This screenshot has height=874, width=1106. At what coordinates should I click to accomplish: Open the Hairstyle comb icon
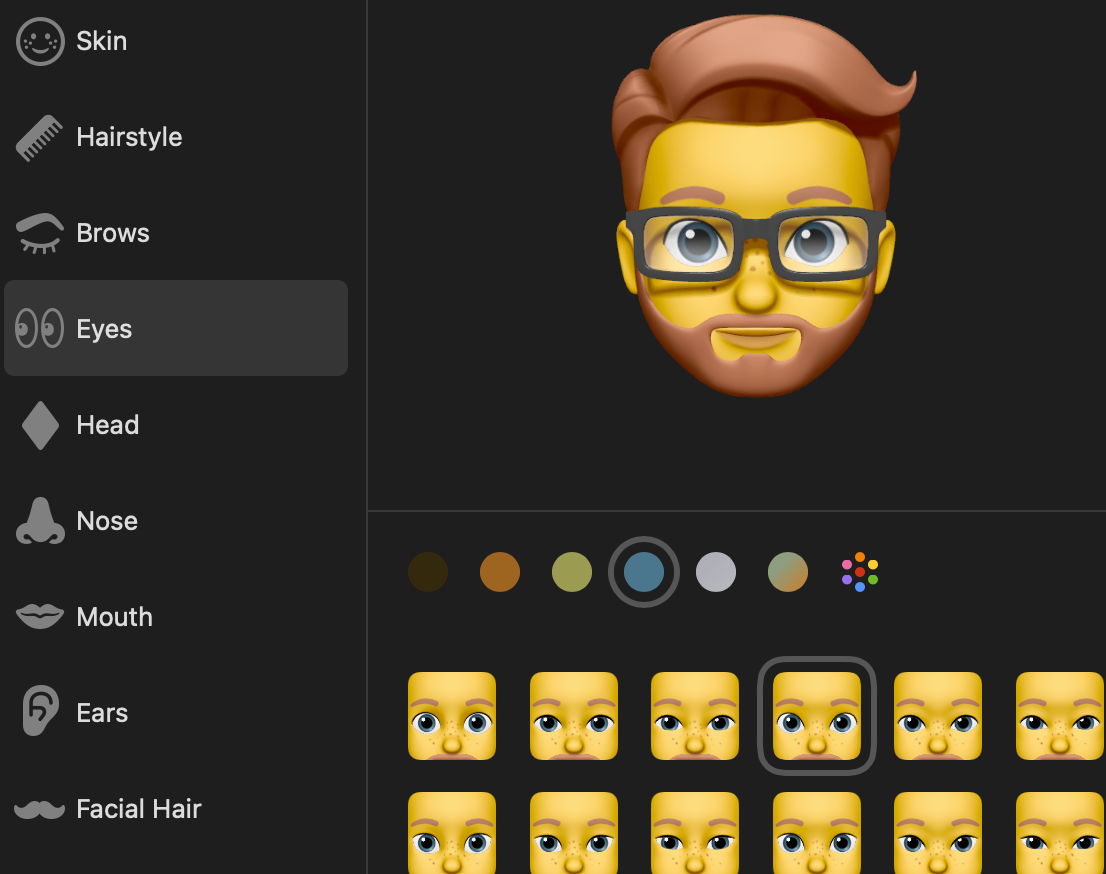(x=40, y=138)
